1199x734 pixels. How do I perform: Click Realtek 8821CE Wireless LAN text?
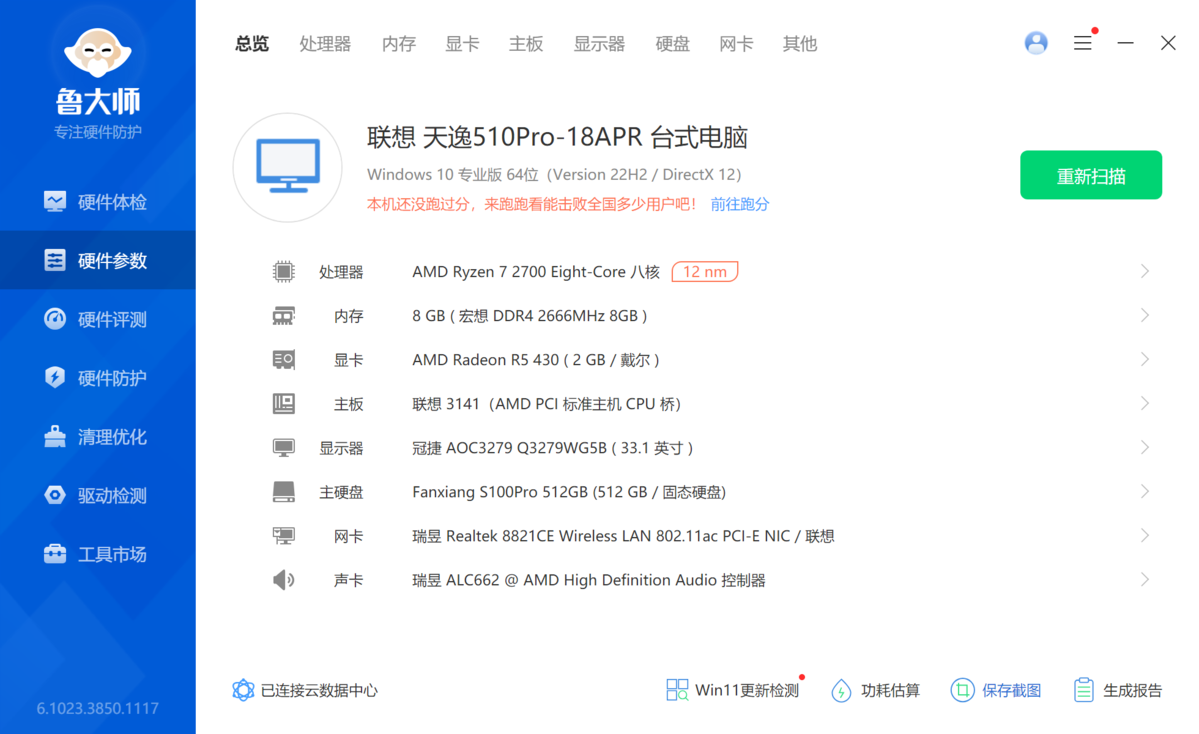point(623,536)
